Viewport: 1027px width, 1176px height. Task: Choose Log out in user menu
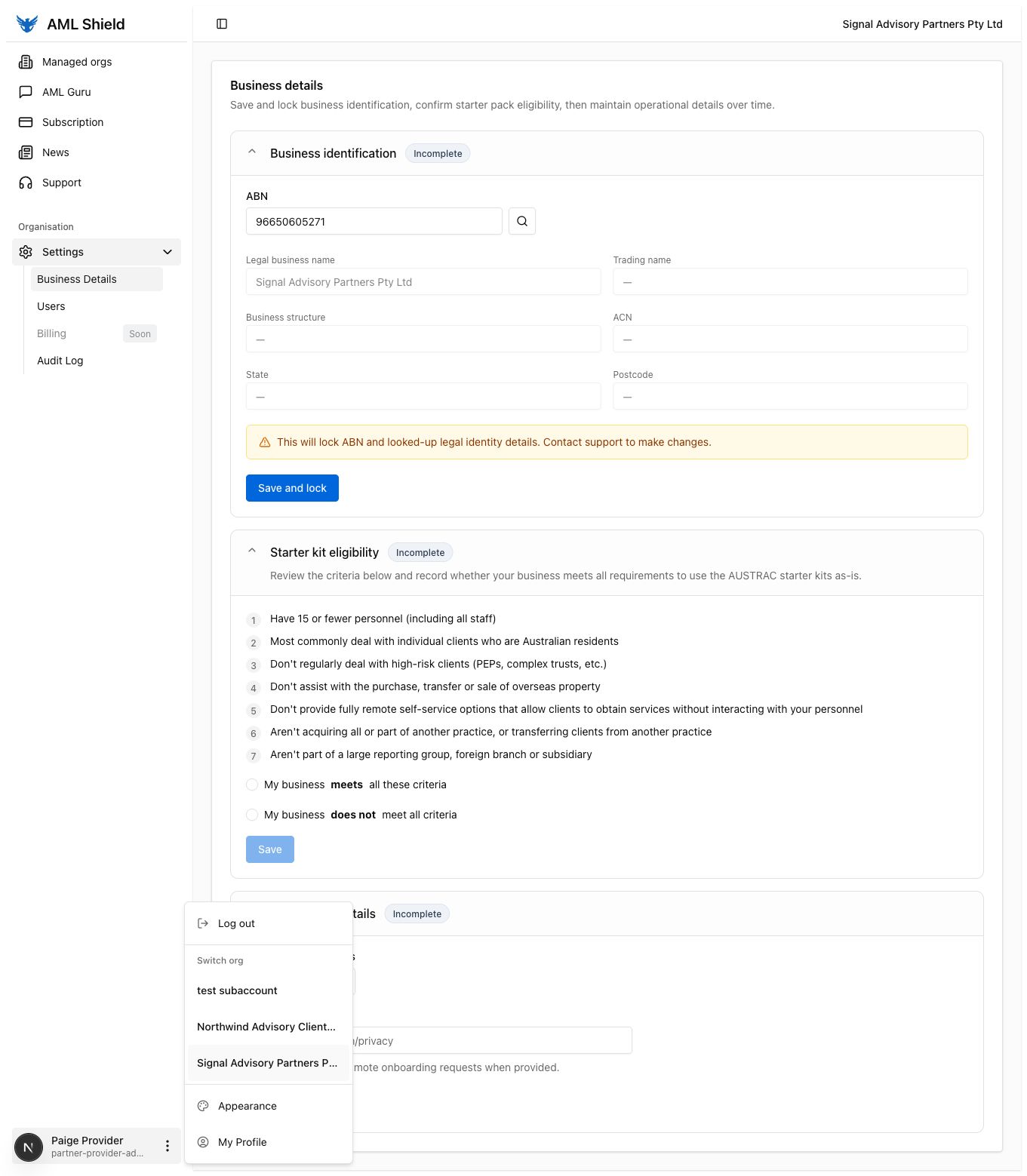269,923
